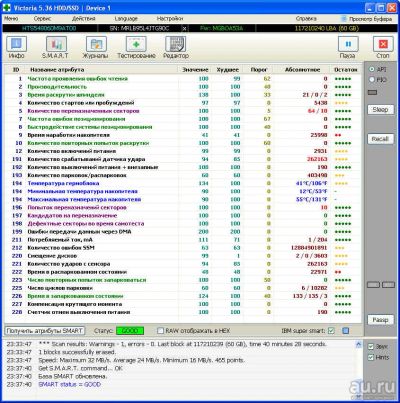
Task: Pause with the Пауза button
Action: (348, 48)
